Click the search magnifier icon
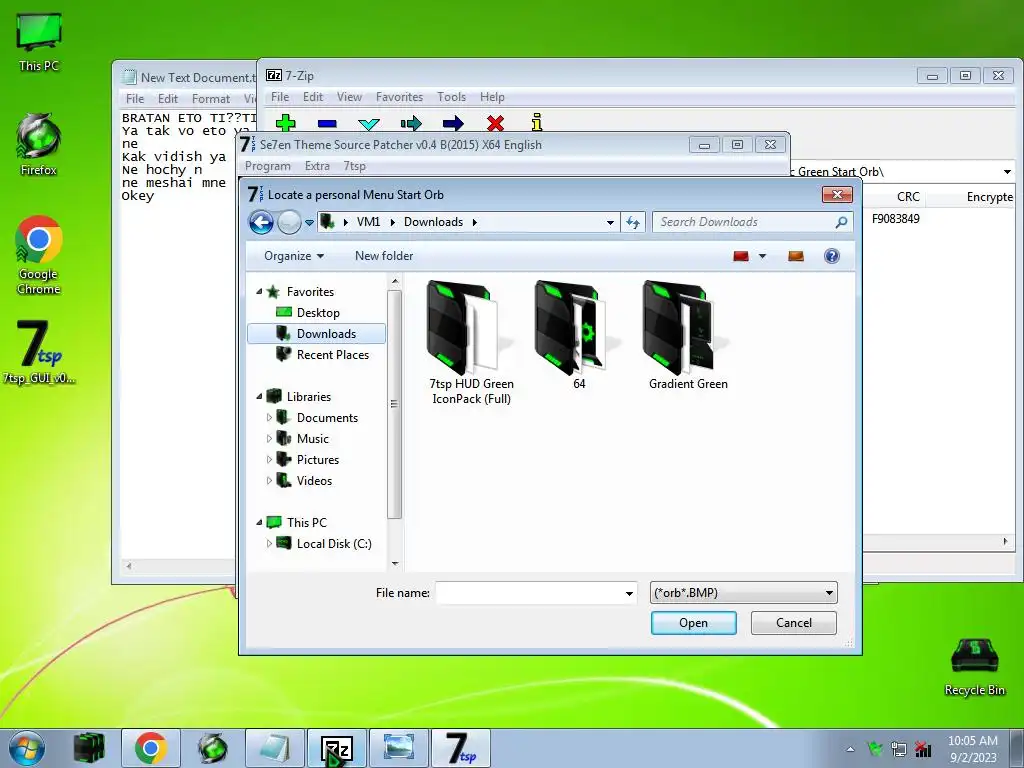 841,223
